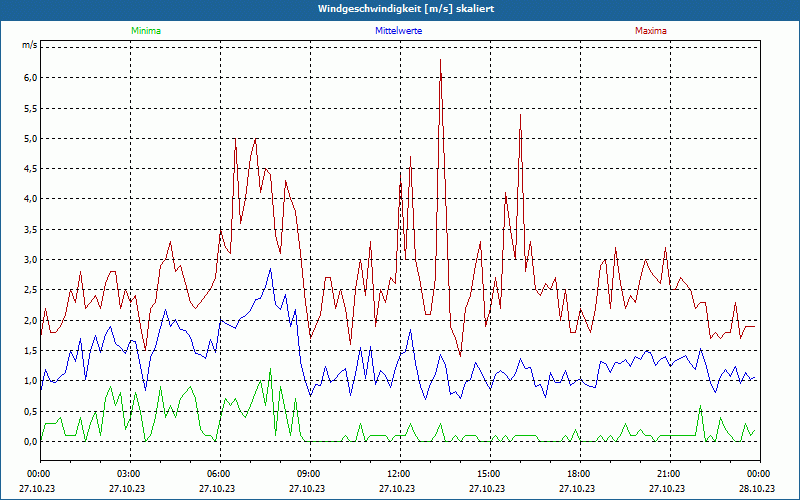
Task: Click the highest red peak above 6,0
Action: point(440,61)
